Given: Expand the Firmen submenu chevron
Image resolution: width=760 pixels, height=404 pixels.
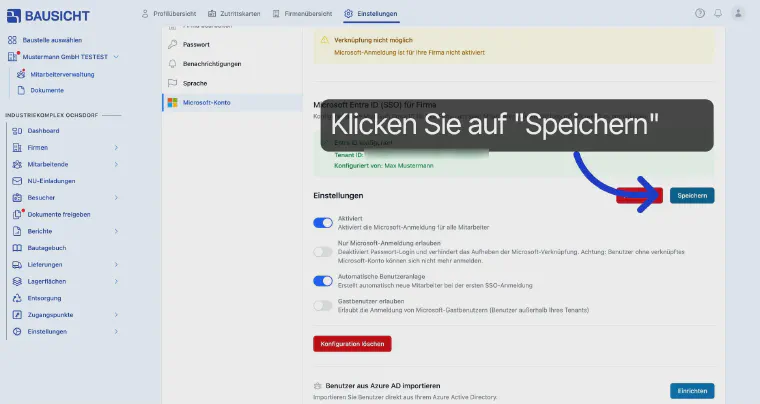Looking at the screenshot, I should (x=116, y=147).
